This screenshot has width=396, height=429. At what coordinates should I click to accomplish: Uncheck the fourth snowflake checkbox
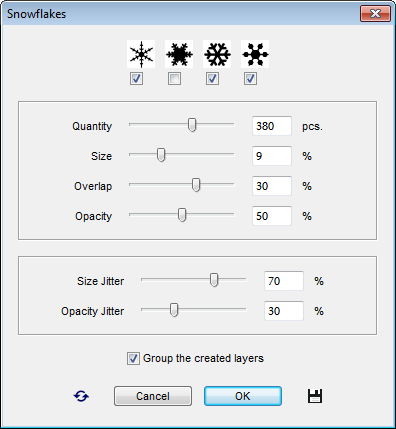click(250, 79)
